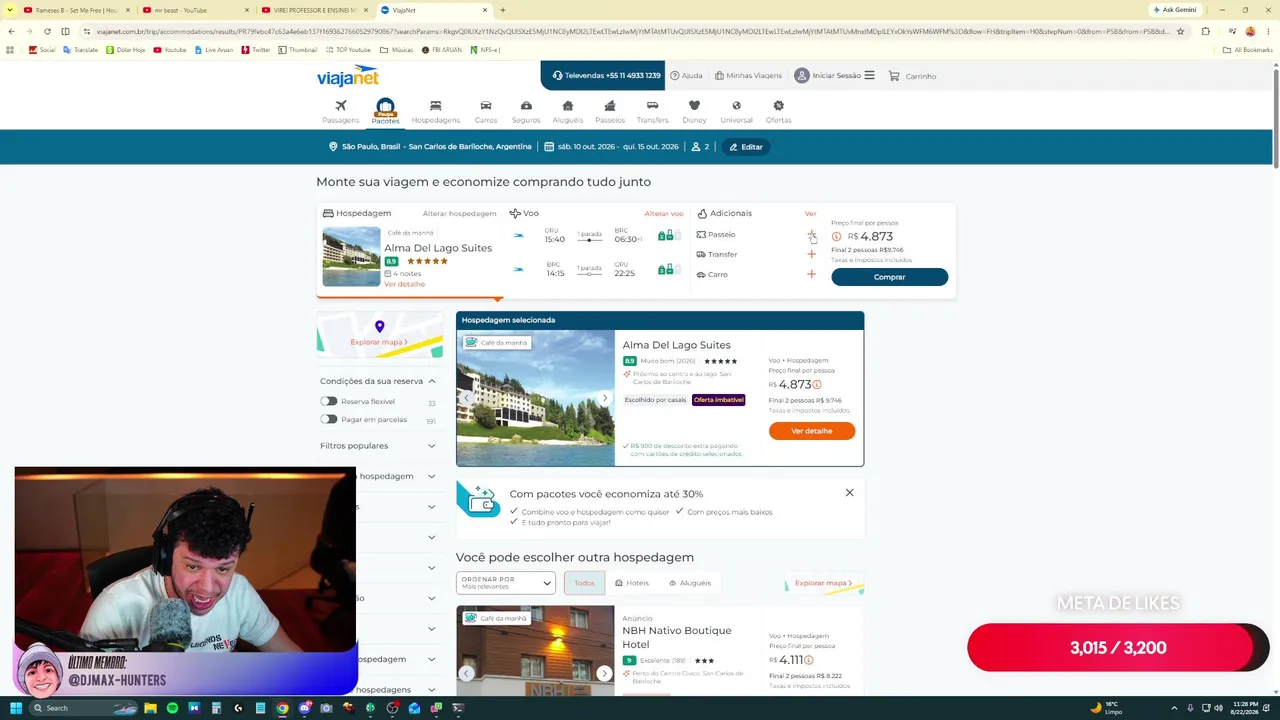The image size is (1280, 720).
Task: Show next photo of NBH Nativo Boutique Hotel
Action: click(604, 673)
